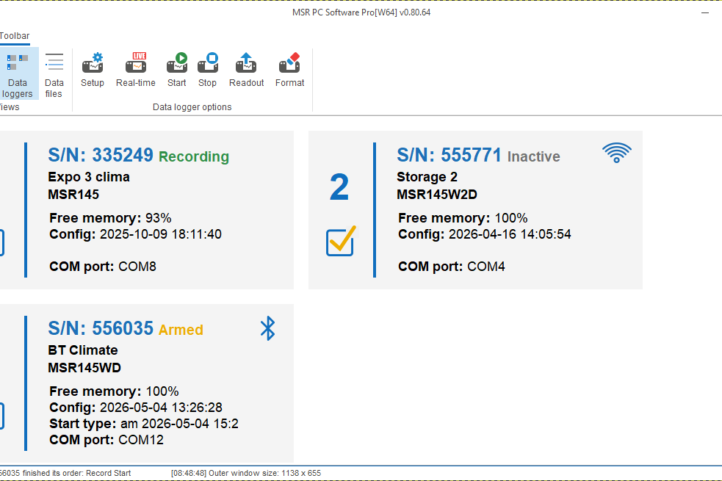
Task: Start recording with the Start icon
Action: [177, 70]
